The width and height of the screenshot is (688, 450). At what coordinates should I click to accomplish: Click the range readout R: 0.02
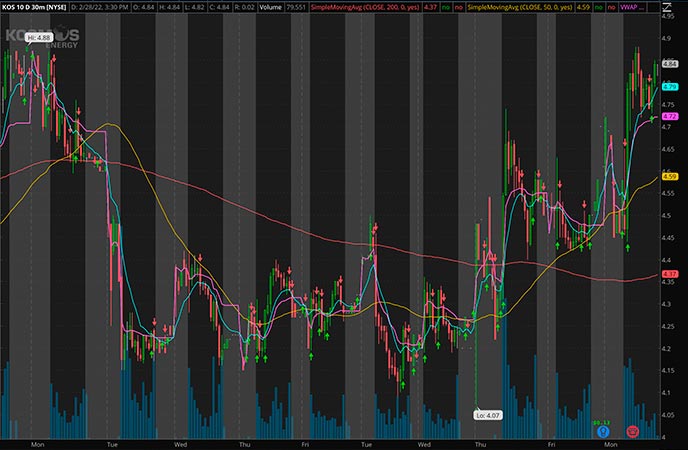pyautogui.click(x=243, y=7)
